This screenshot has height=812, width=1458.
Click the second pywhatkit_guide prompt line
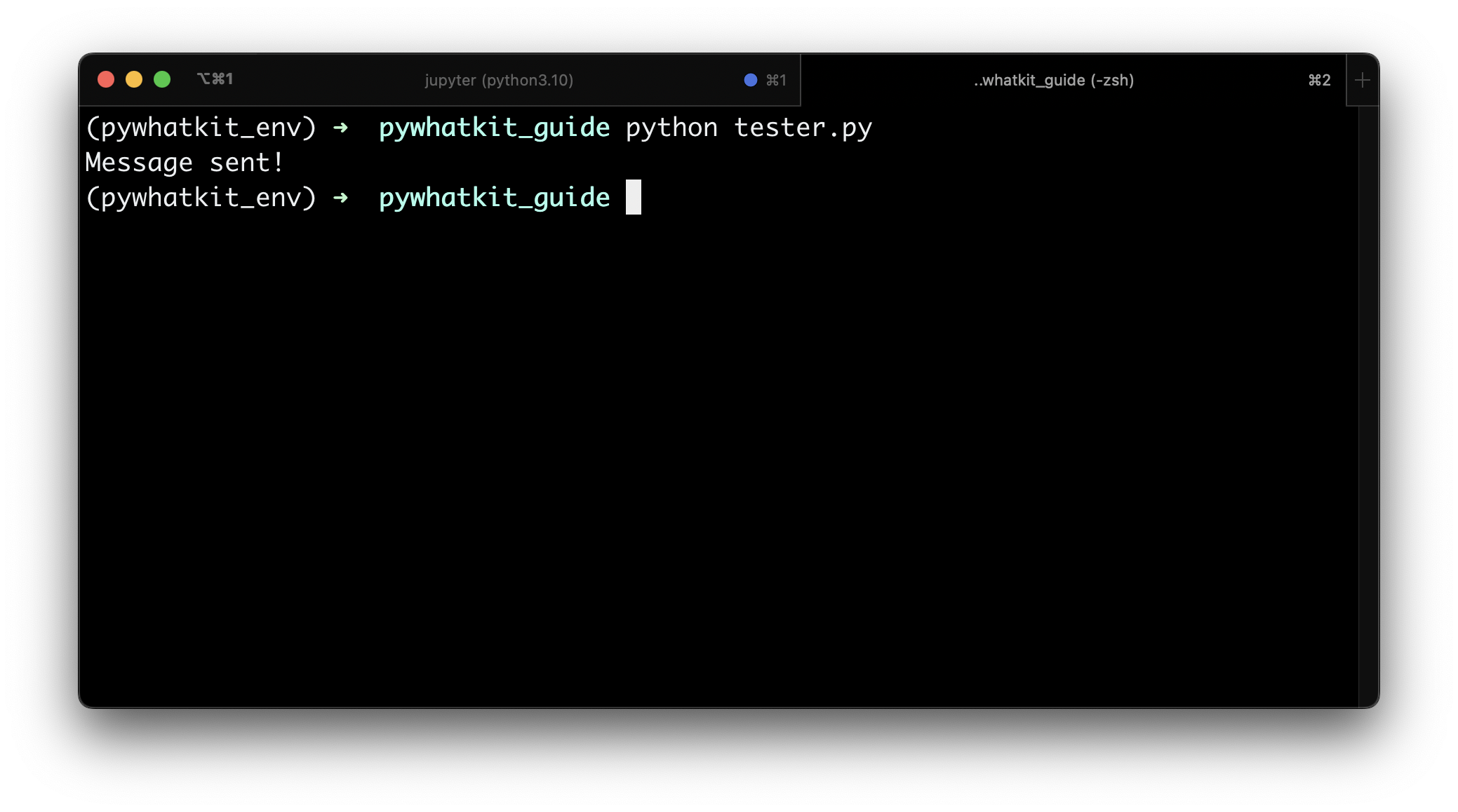tap(494, 198)
